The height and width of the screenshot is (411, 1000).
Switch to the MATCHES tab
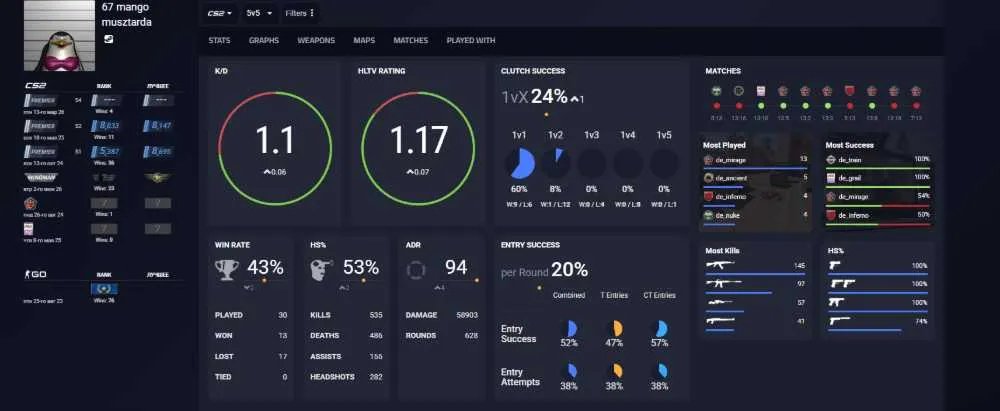click(411, 40)
